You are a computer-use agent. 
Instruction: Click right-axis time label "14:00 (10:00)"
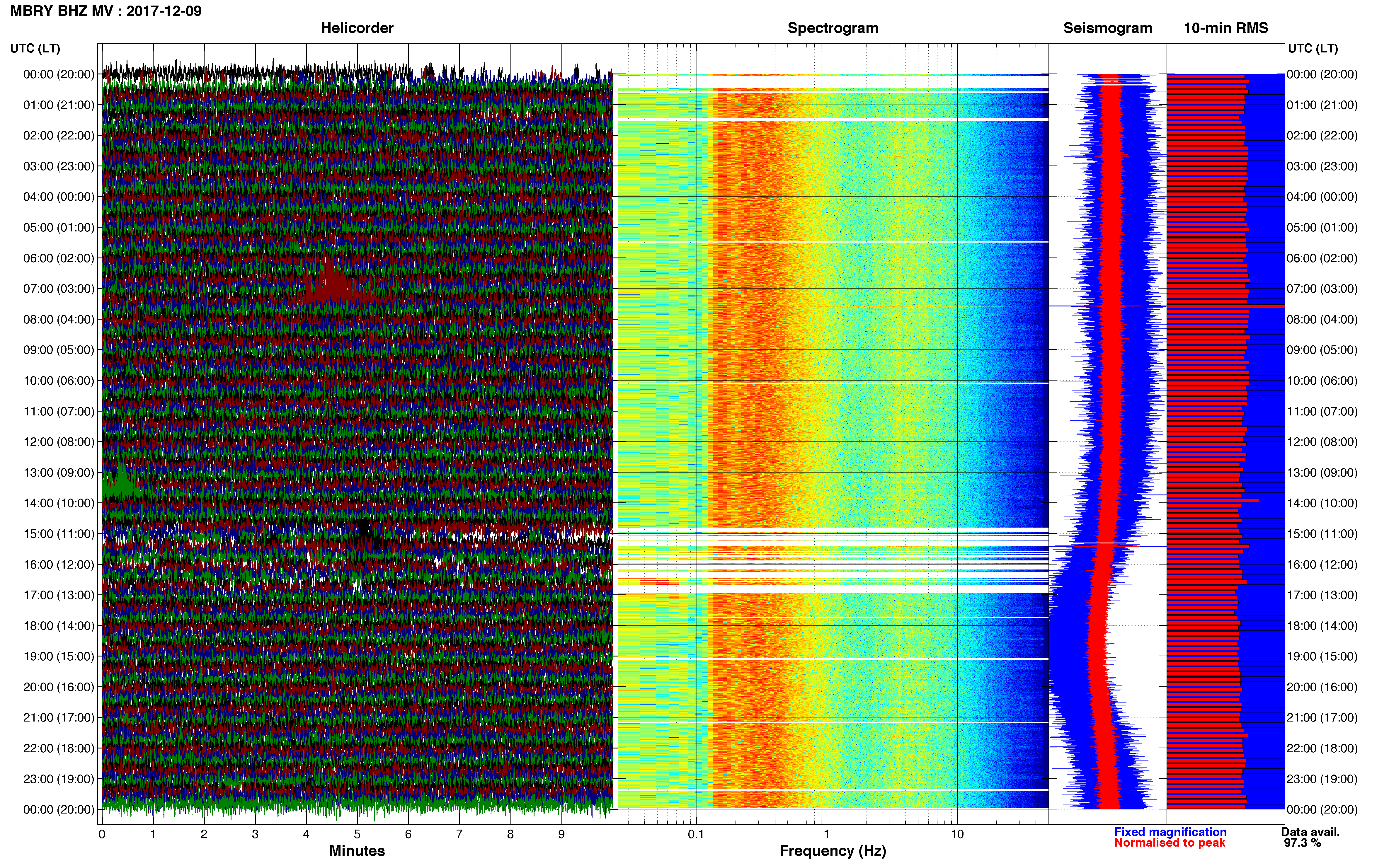(x=1322, y=503)
